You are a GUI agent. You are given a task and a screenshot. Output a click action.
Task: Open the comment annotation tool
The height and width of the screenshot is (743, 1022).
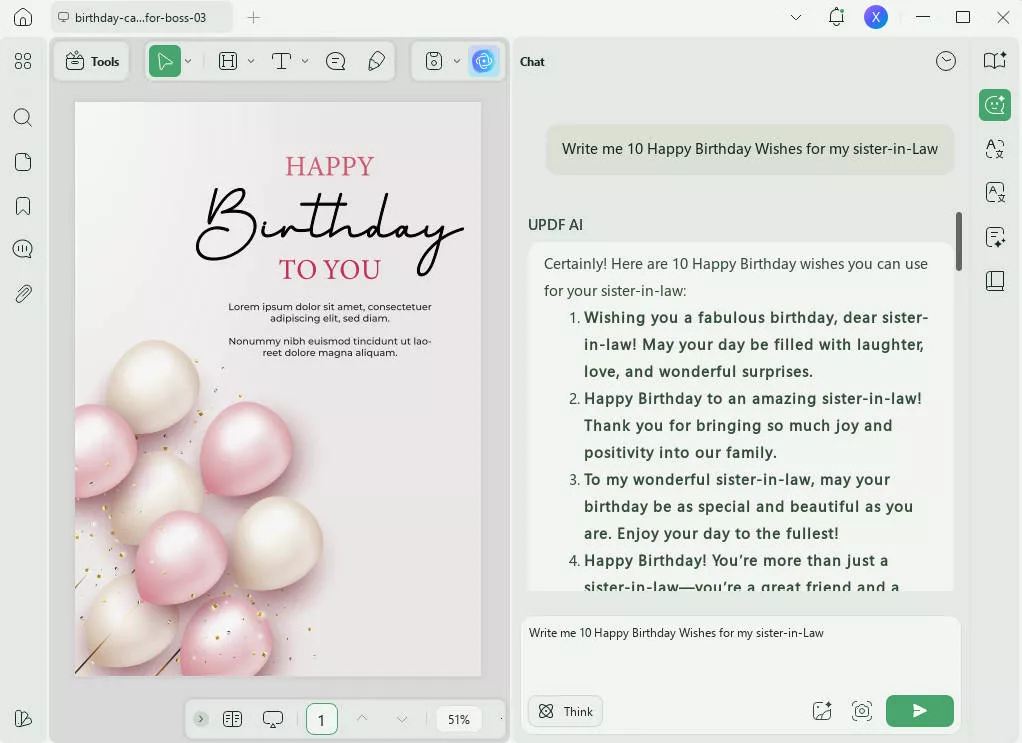click(x=335, y=61)
